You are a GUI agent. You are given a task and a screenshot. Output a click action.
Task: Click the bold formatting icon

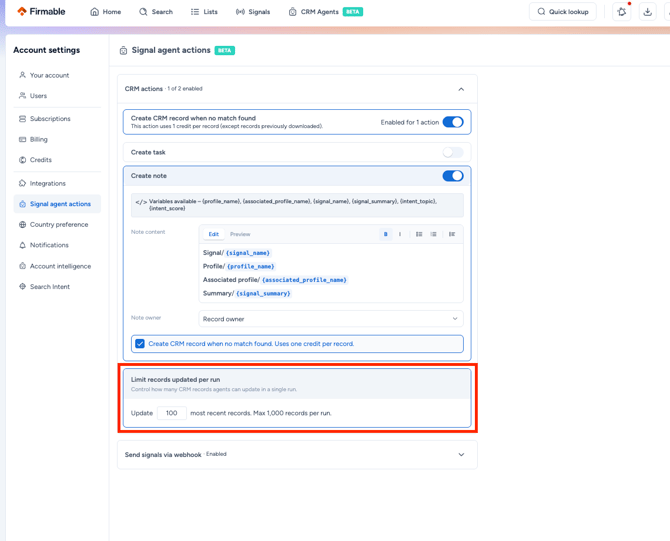(x=385, y=234)
